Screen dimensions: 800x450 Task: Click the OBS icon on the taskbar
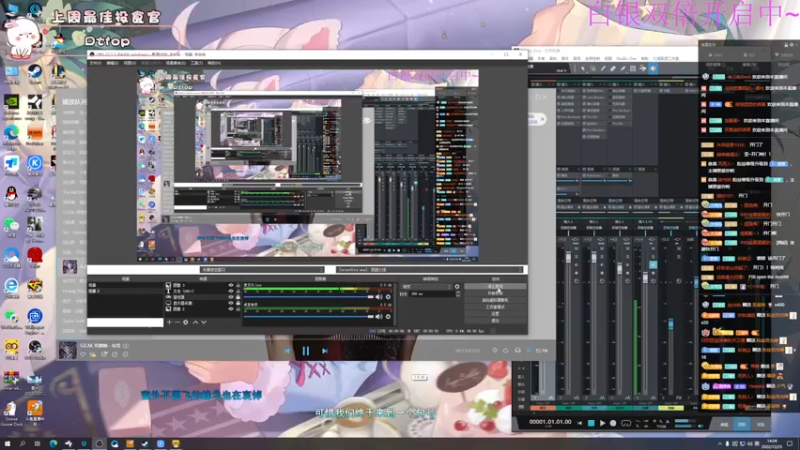99,444
